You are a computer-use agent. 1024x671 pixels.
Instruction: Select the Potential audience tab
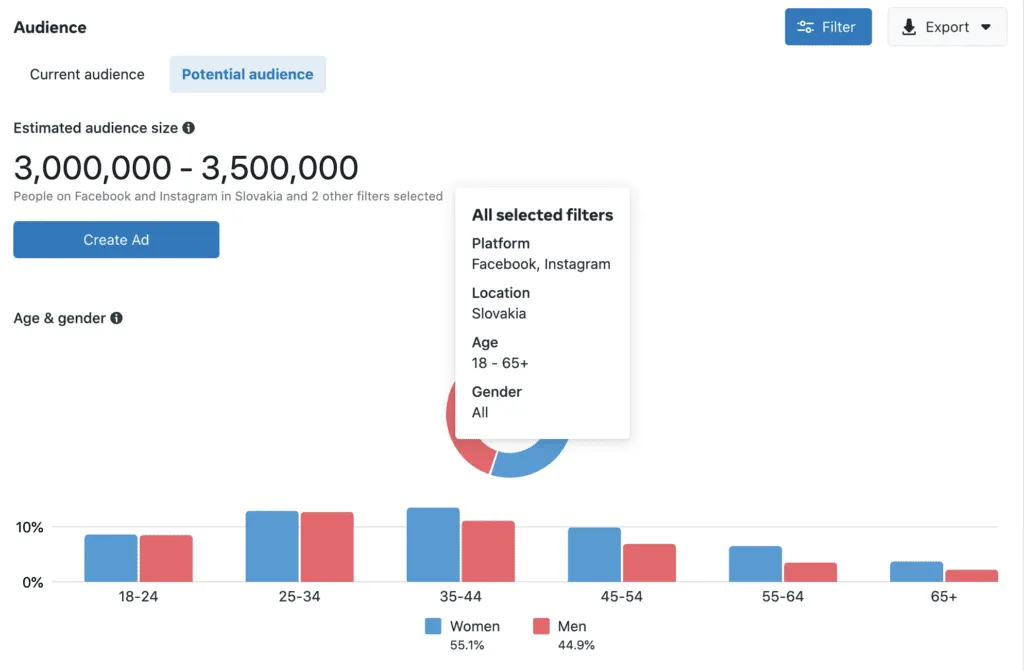coord(247,74)
